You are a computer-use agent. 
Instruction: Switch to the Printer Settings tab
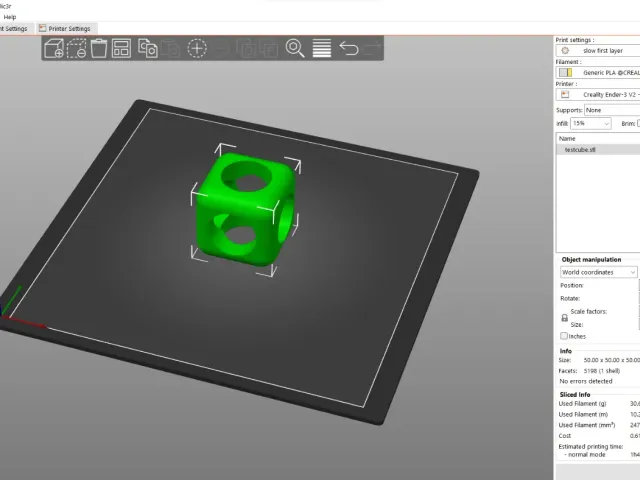click(65, 29)
